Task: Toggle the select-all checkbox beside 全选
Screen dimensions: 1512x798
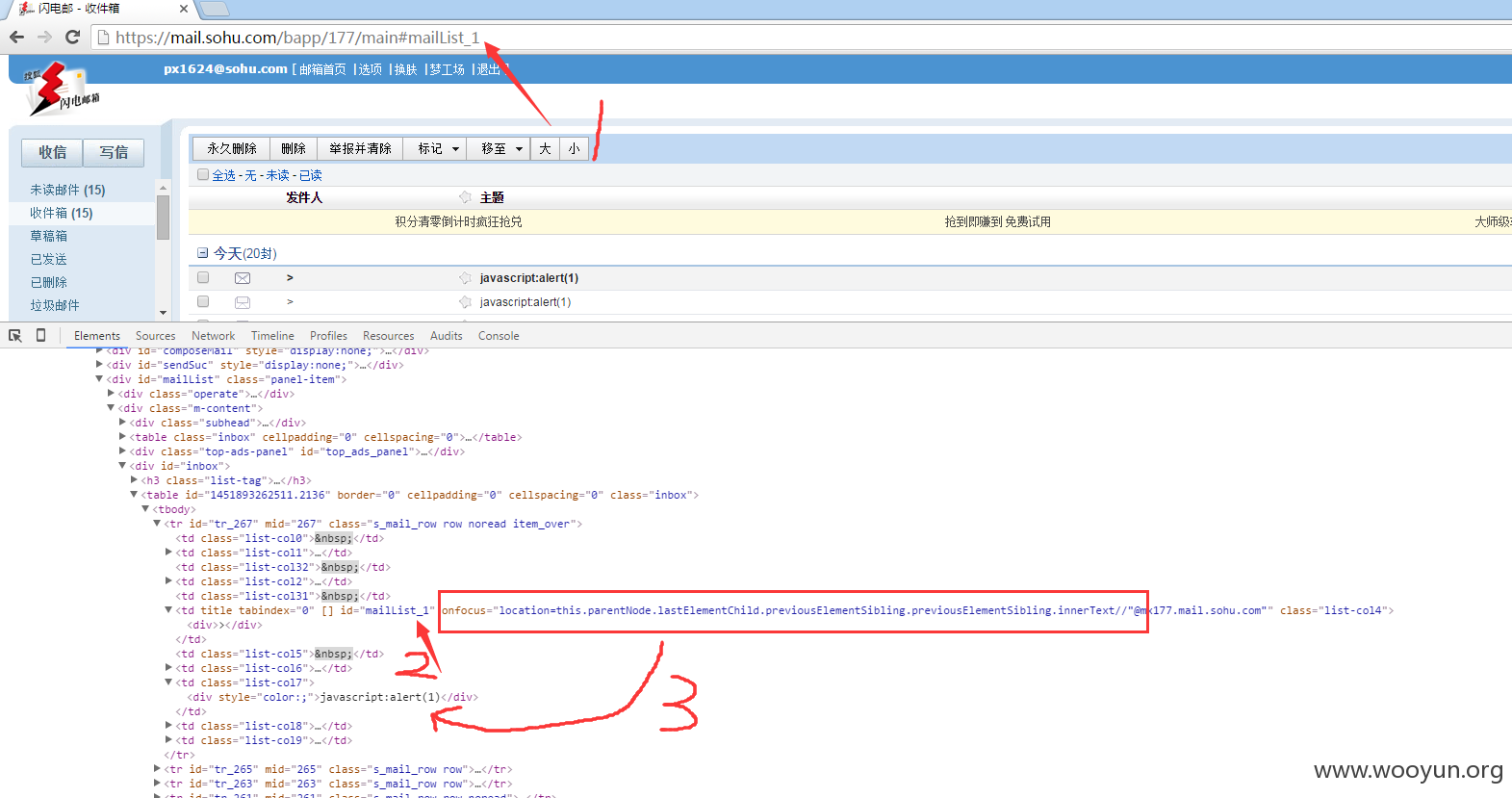Action: click(203, 174)
